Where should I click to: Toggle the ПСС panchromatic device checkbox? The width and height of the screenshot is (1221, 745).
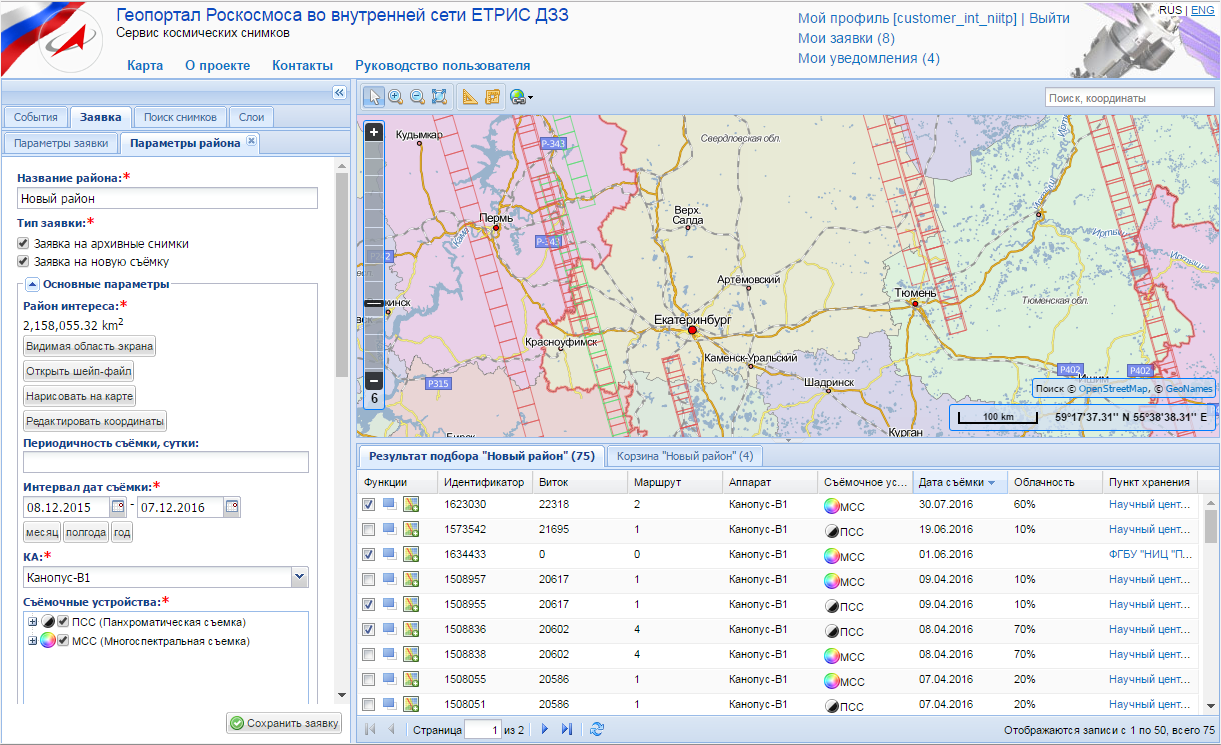click(63, 622)
